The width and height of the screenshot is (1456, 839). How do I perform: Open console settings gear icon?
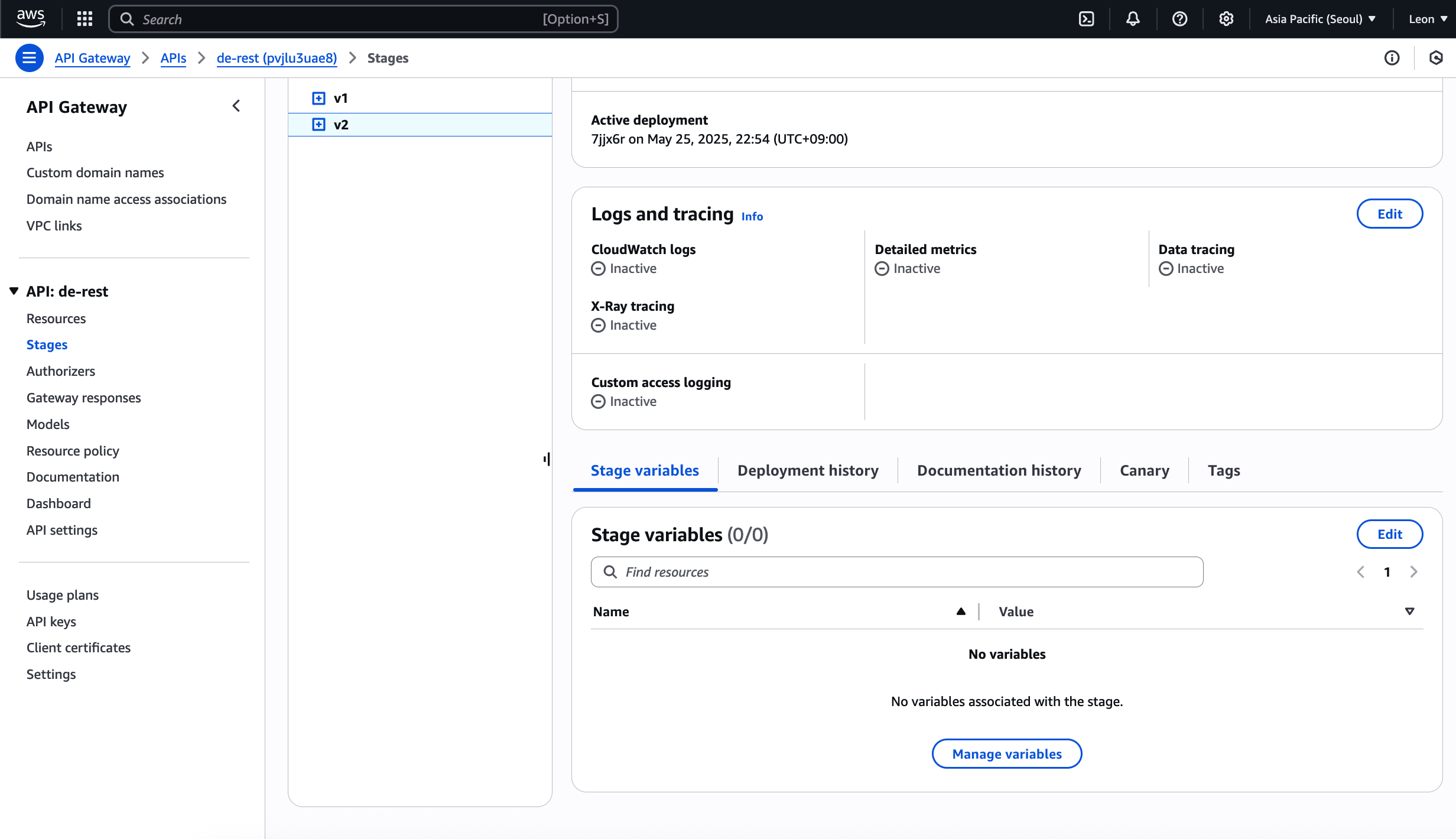click(1226, 19)
